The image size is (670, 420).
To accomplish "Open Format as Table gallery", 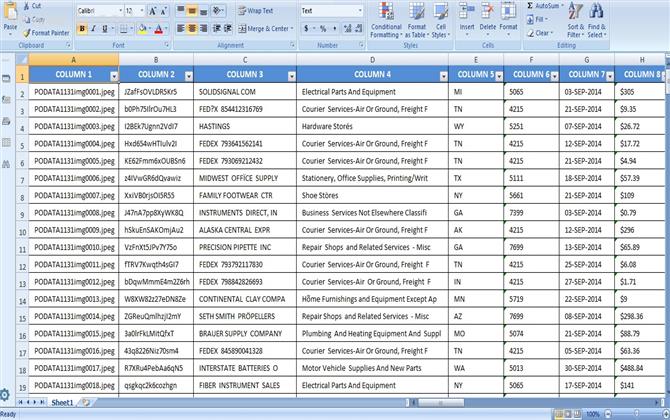I will click(x=416, y=20).
